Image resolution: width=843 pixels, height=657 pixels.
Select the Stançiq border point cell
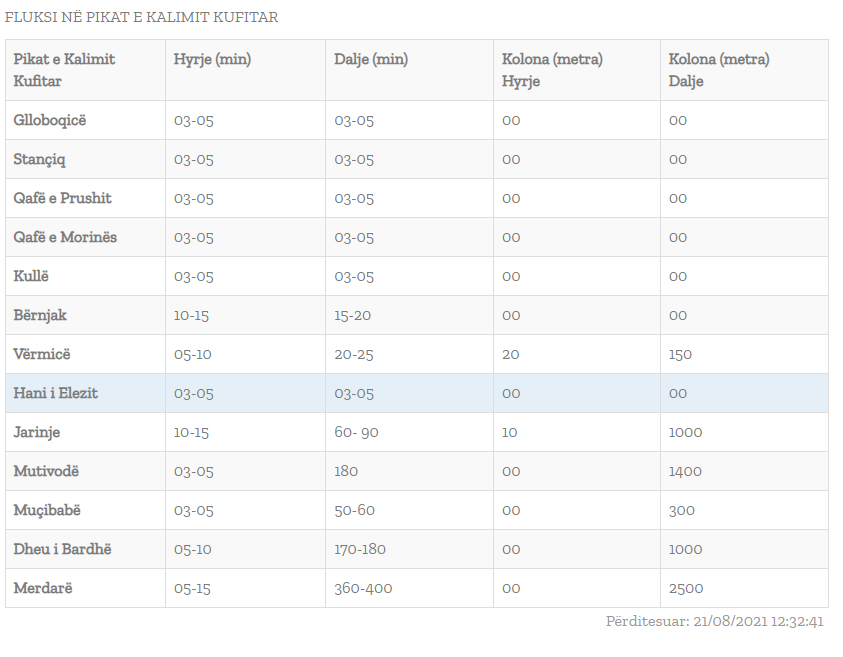pos(40,159)
